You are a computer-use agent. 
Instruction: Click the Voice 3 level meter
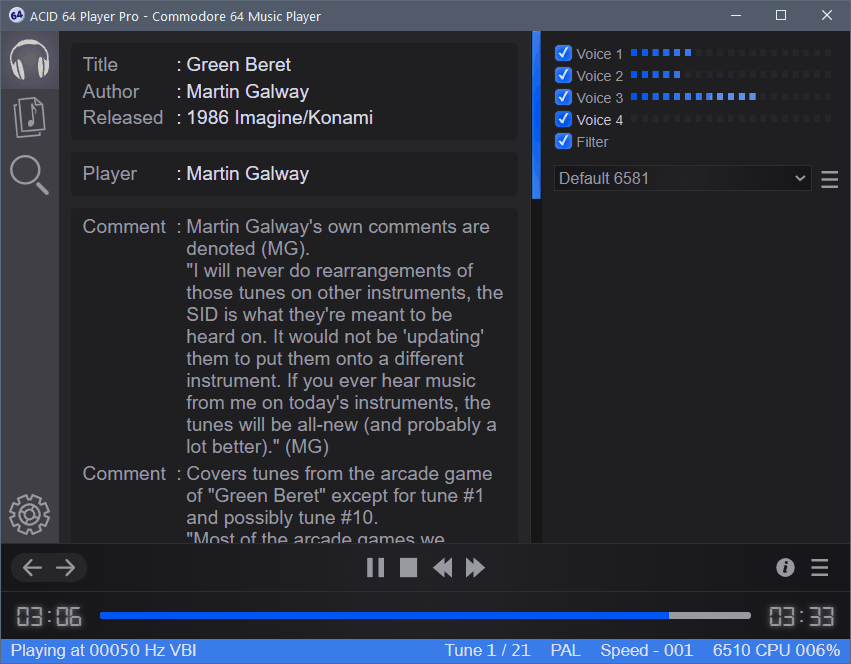tap(731, 97)
